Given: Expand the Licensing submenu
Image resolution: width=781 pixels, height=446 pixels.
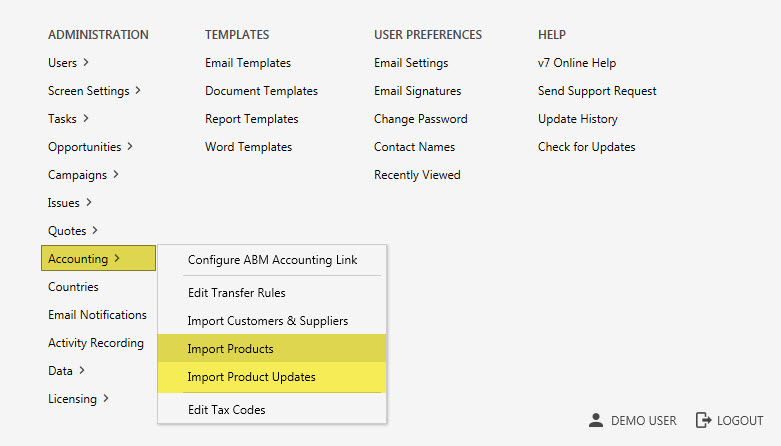Looking at the screenshot, I should pyautogui.click(x=78, y=399).
